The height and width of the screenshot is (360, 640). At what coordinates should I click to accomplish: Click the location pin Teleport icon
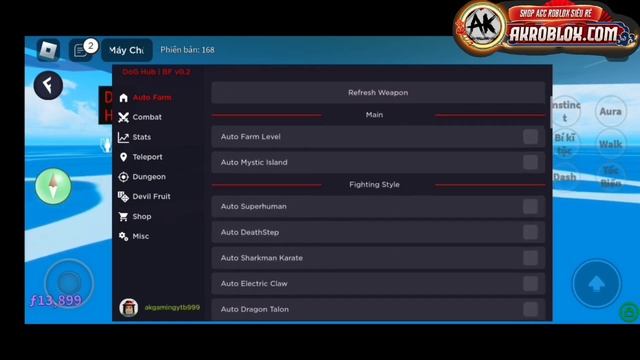[123, 157]
